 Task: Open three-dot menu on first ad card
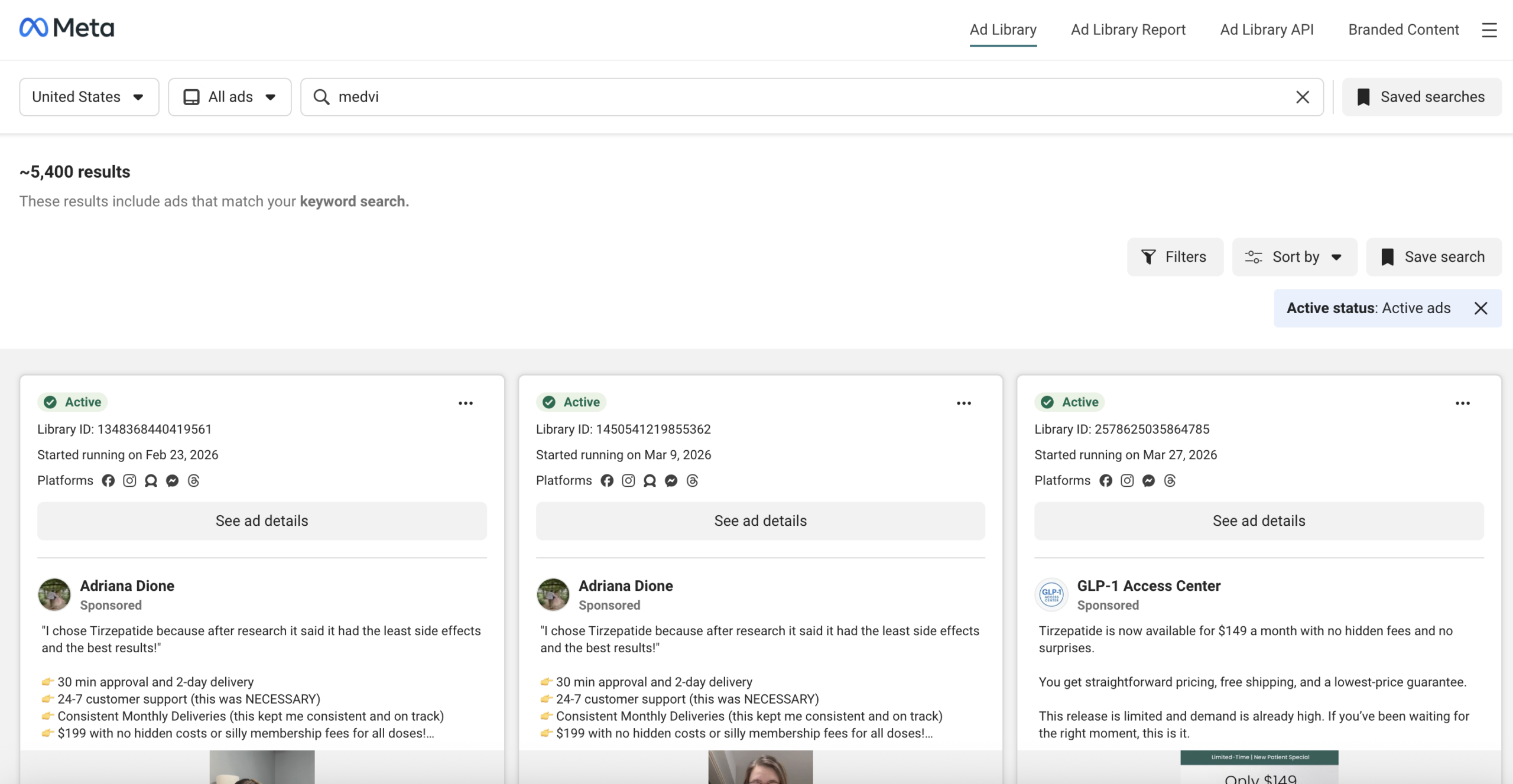(465, 403)
